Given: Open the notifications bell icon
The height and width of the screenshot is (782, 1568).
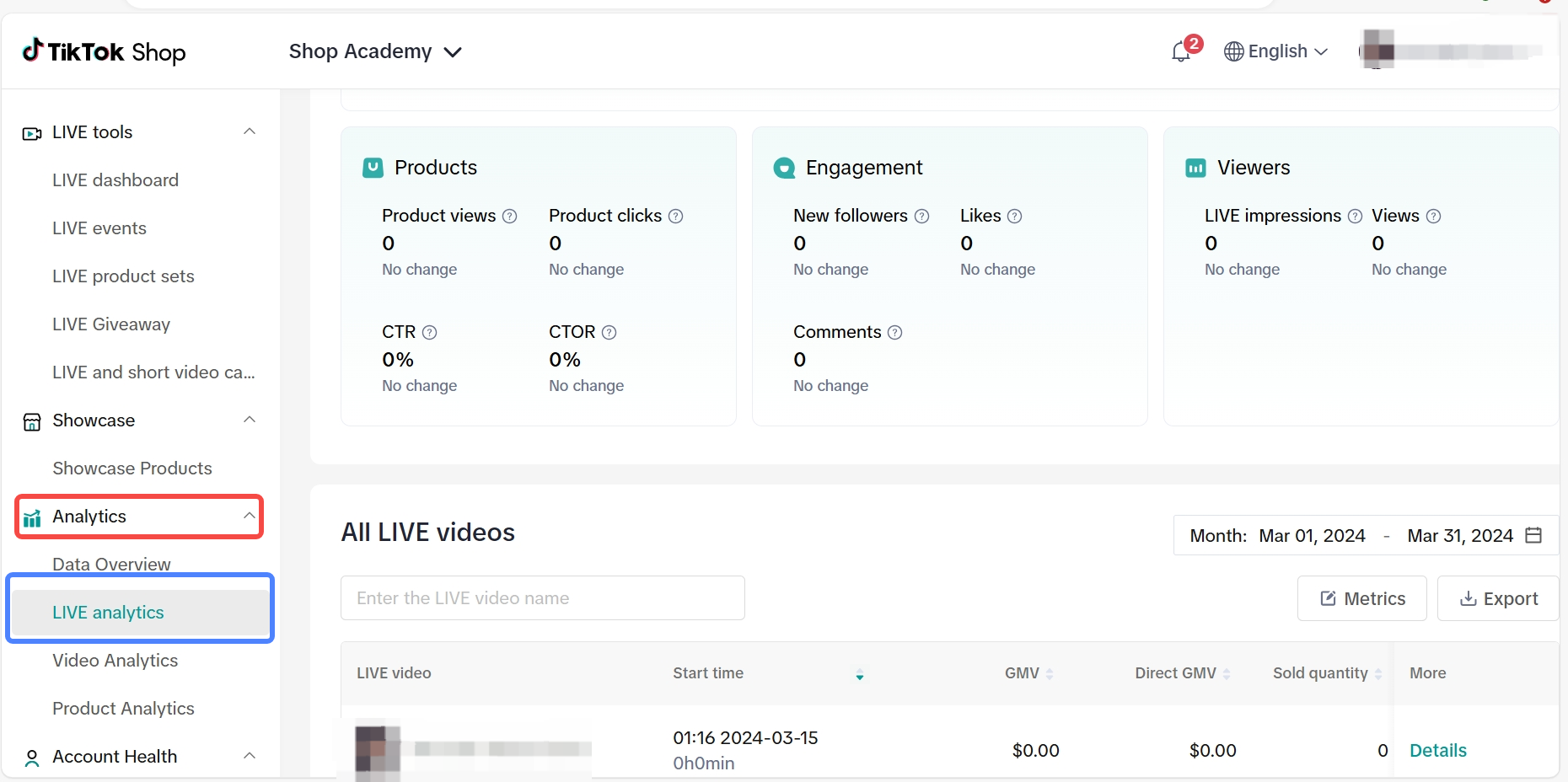Looking at the screenshot, I should [1181, 52].
